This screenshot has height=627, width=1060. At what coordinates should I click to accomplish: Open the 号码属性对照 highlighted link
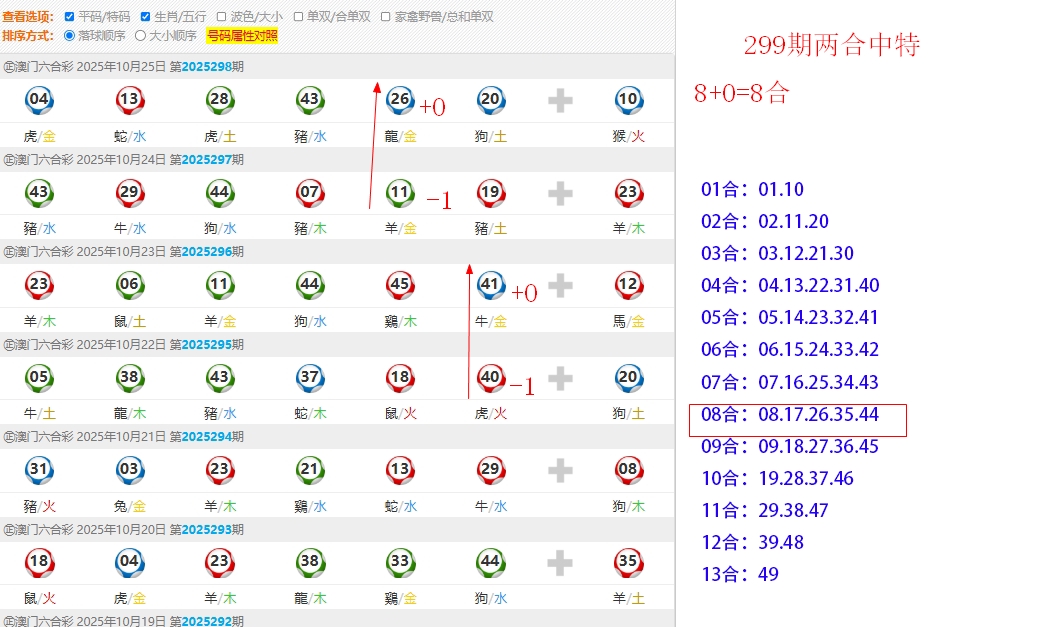pyautogui.click(x=242, y=36)
